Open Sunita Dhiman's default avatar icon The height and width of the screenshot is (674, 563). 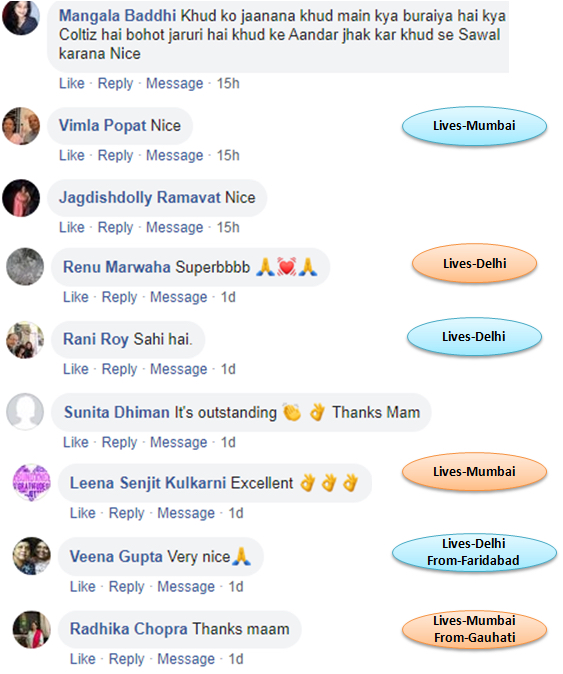[x=25, y=411]
